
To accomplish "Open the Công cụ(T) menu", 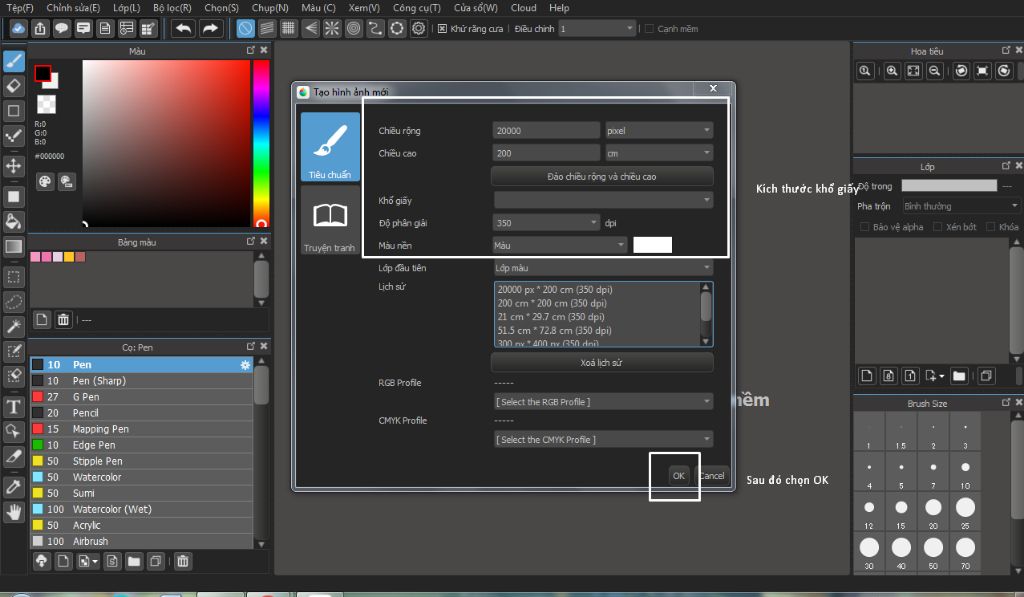I will pyautogui.click(x=417, y=8).
